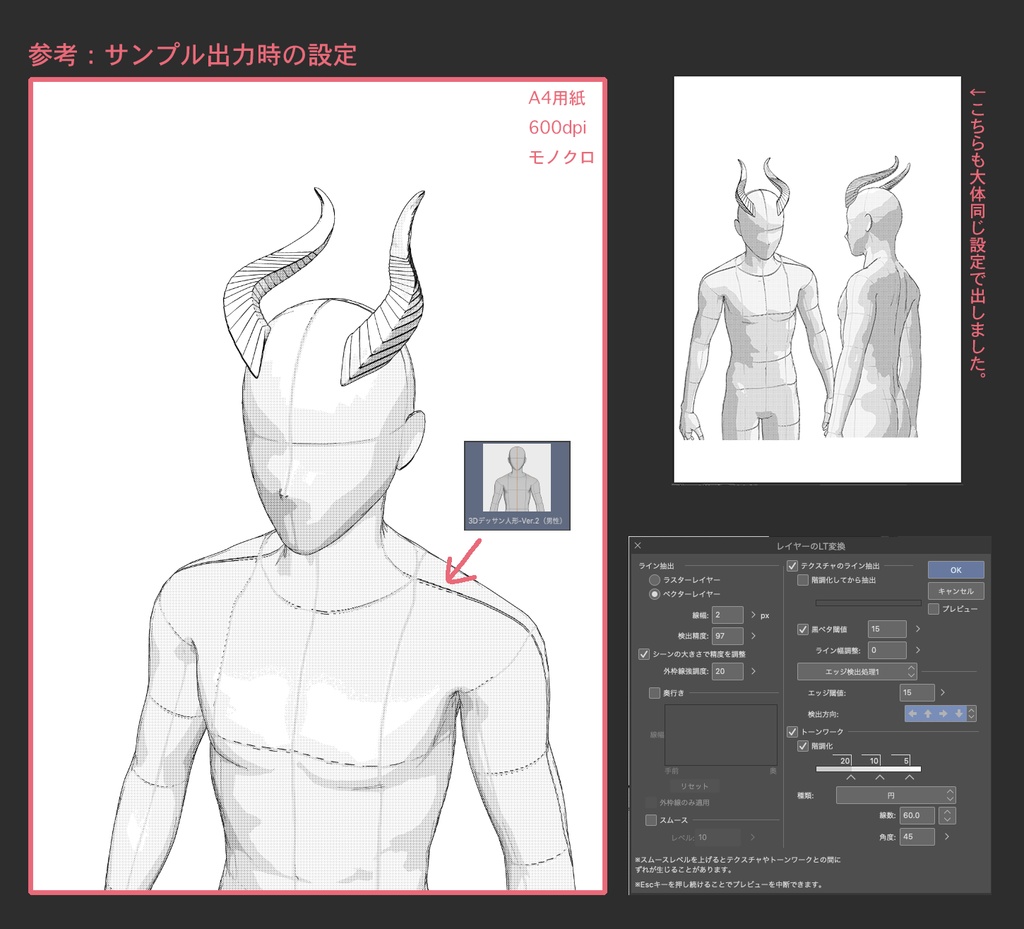Screen dimensions: 1024x929
Task: Open the slider arrow next to ライン幅調整
Action: click(917, 650)
